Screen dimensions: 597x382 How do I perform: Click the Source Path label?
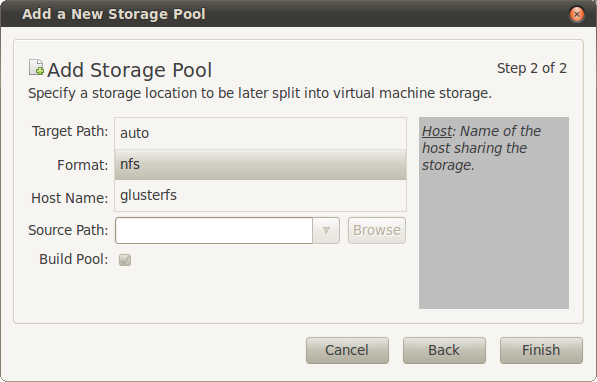tap(68, 230)
